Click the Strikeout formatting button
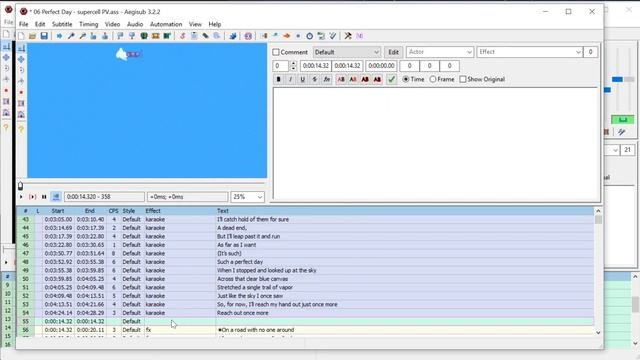The image size is (640, 360). click(314, 79)
